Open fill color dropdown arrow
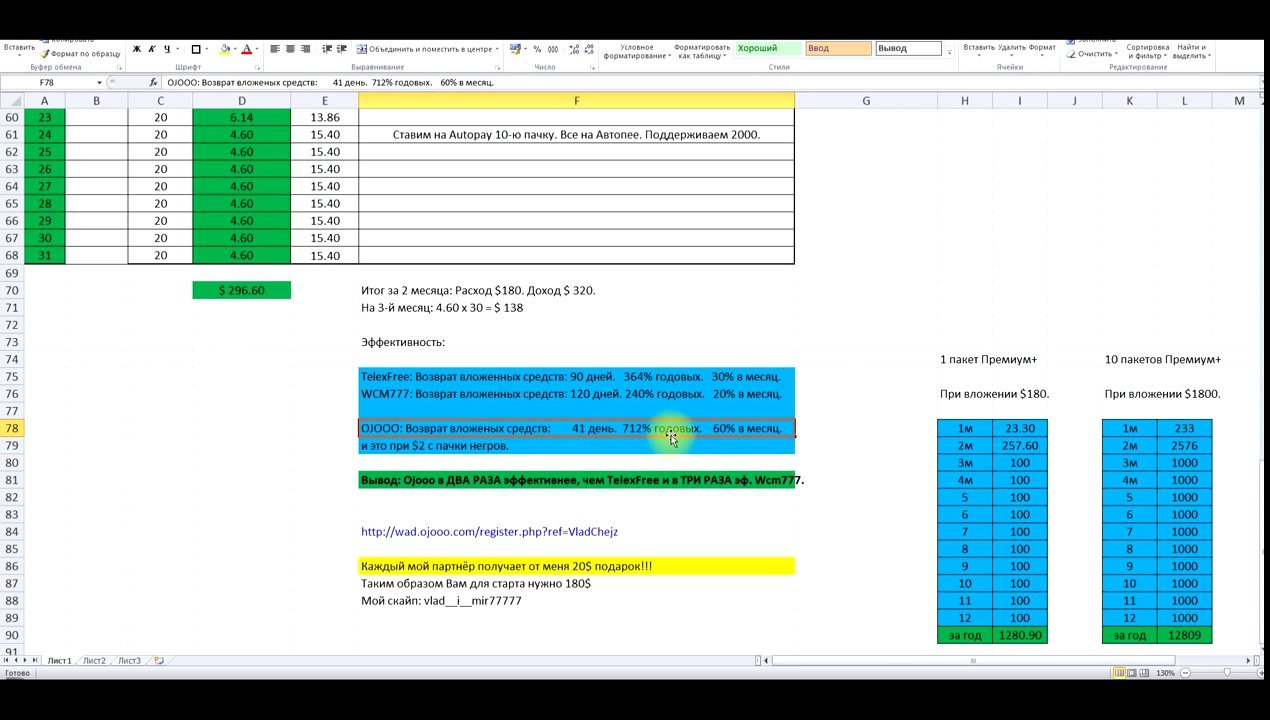 click(235, 49)
